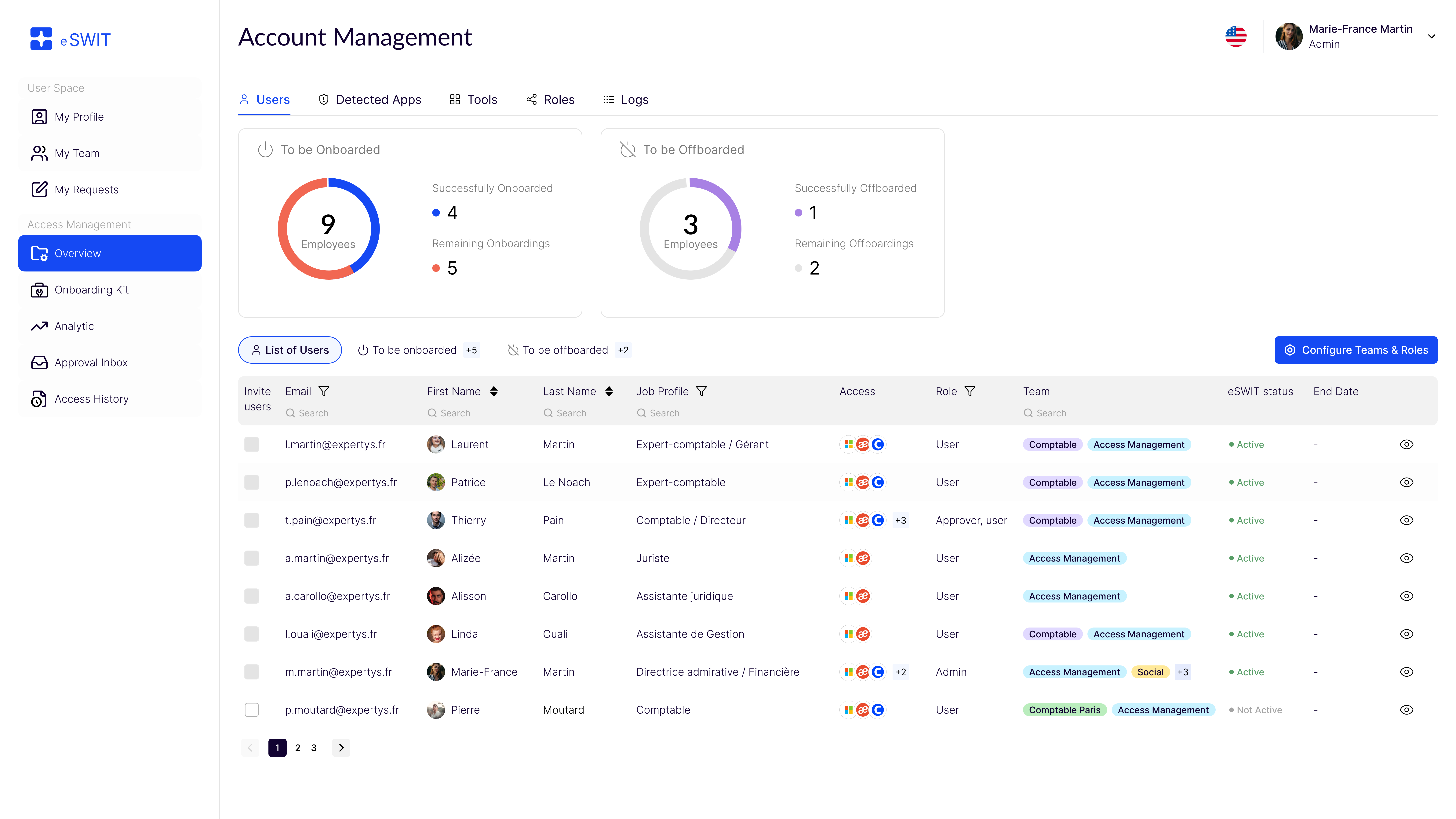Select the checkbox for l.martin@expertys.fr
1456x819 pixels.
pos(252,445)
